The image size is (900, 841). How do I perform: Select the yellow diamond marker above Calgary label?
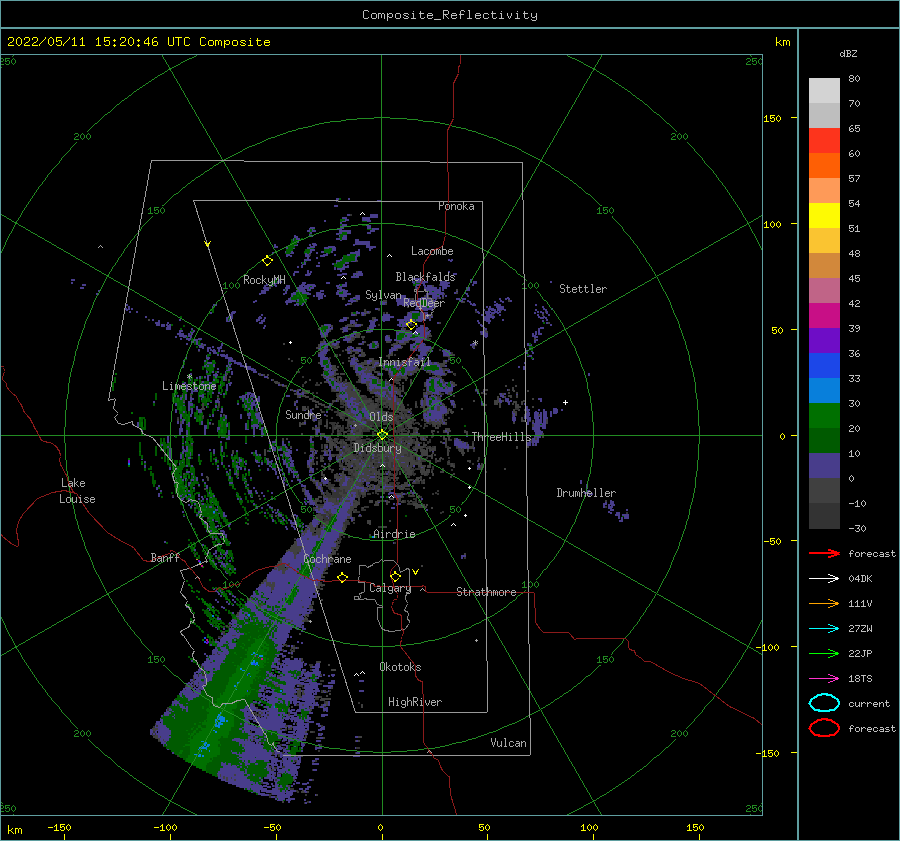[395, 576]
